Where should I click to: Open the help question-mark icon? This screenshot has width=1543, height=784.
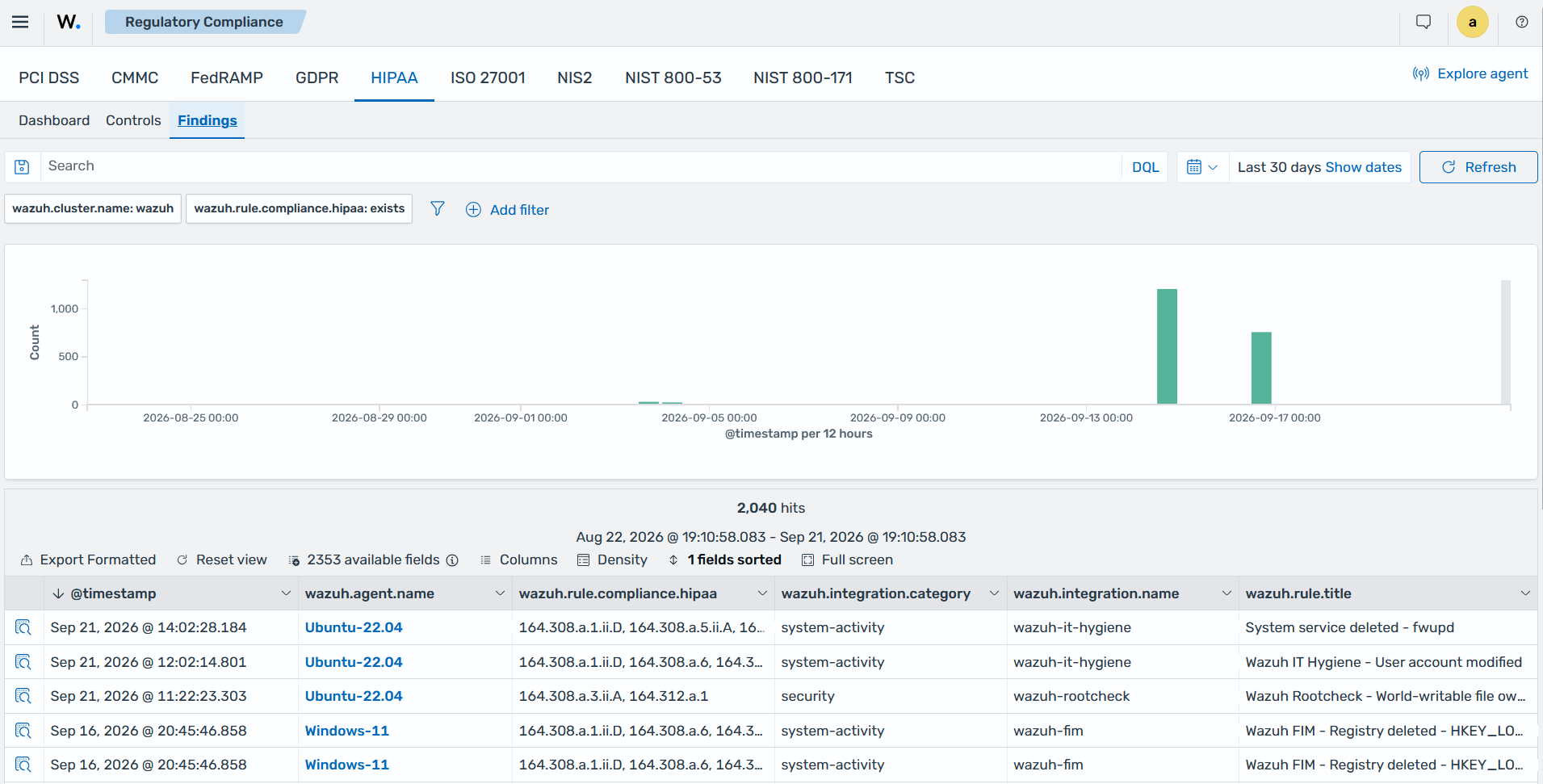(1522, 22)
